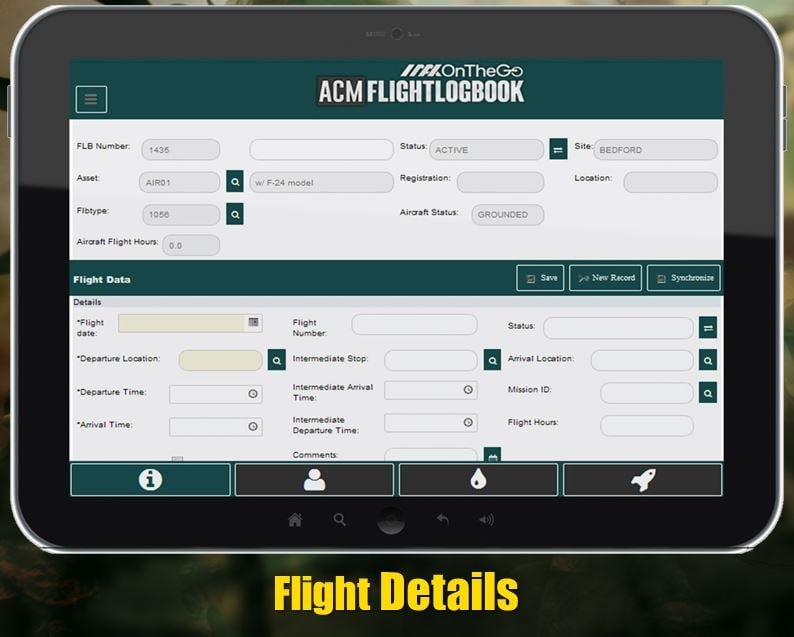The width and height of the screenshot is (794, 637).
Task: Click the search icon next to Flbtype
Action: pyautogui.click(x=234, y=214)
